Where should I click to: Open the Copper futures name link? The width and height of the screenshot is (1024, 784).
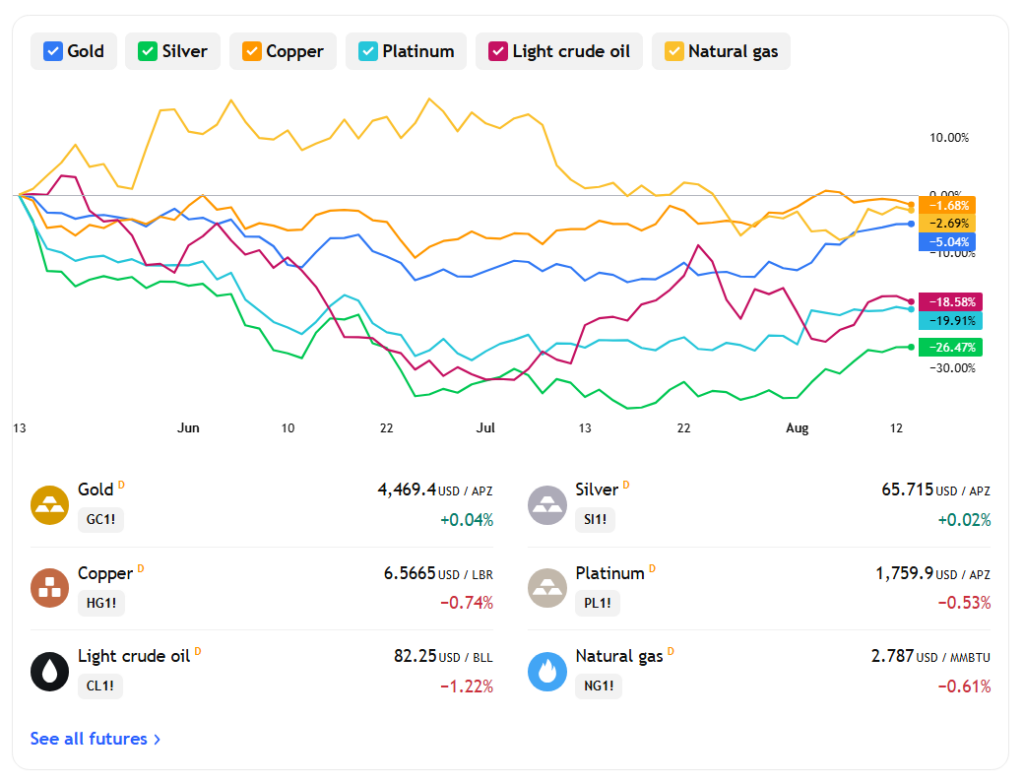(x=105, y=573)
